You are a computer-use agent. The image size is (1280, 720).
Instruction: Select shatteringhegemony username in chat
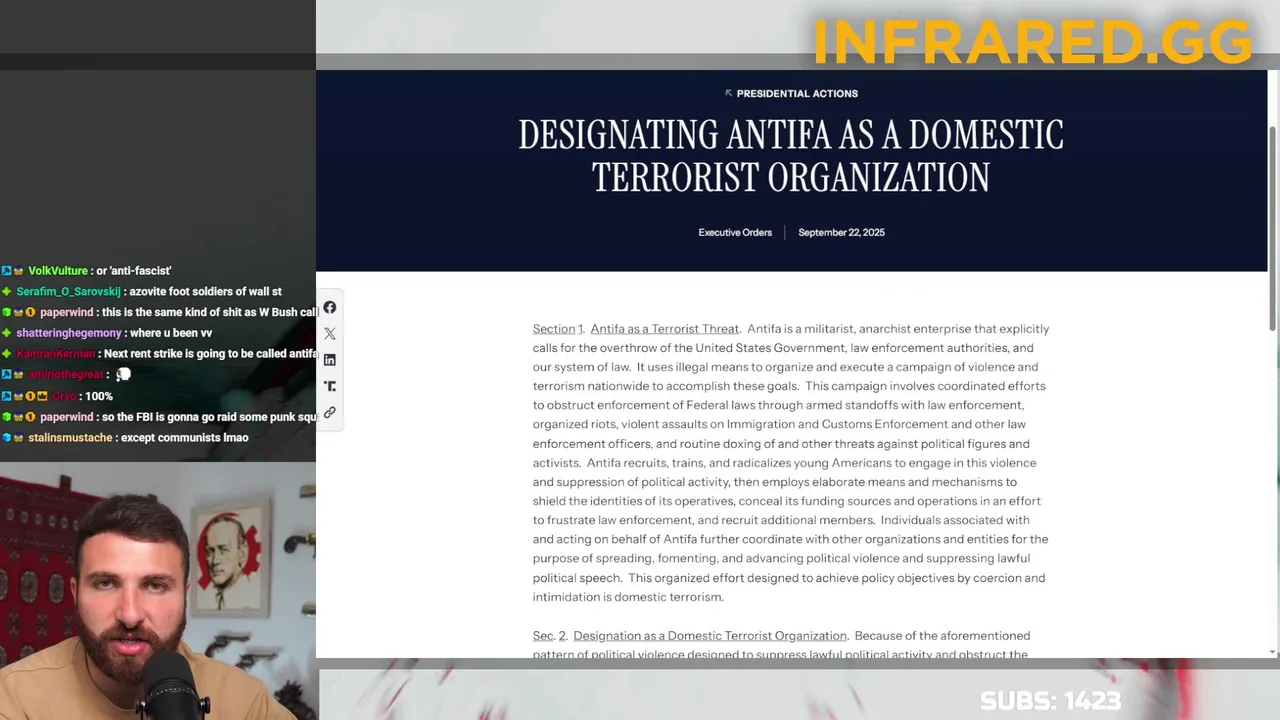tap(69, 333)
